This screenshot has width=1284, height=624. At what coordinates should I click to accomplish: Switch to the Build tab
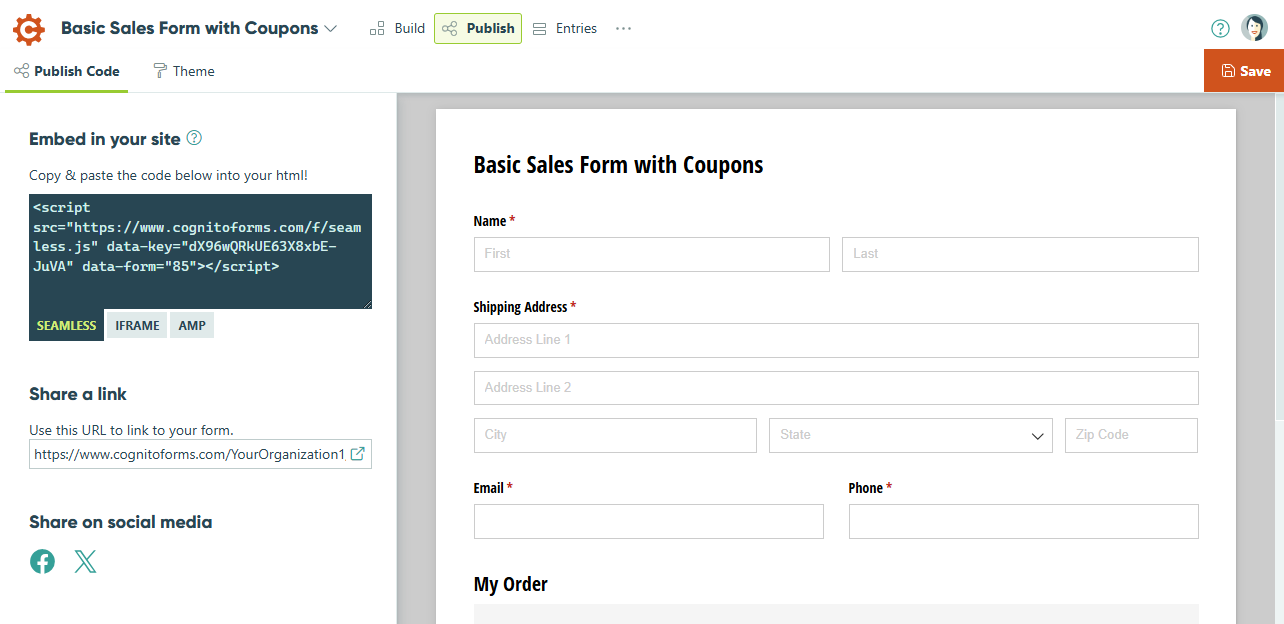398,29
